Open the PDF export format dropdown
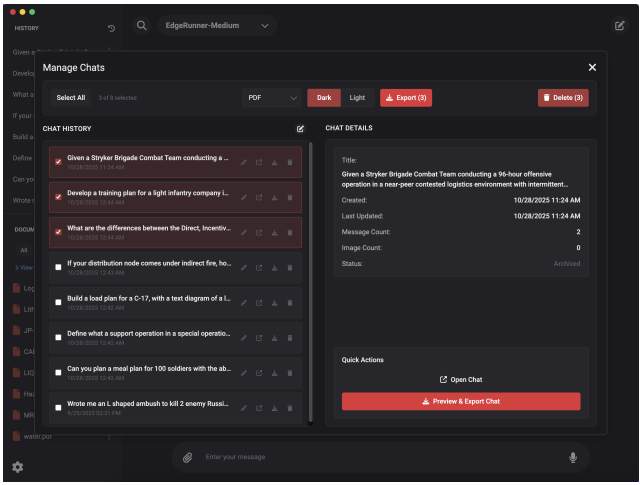Image resolution: width=640 pixels, height=485 pixels. click(271, 98)
